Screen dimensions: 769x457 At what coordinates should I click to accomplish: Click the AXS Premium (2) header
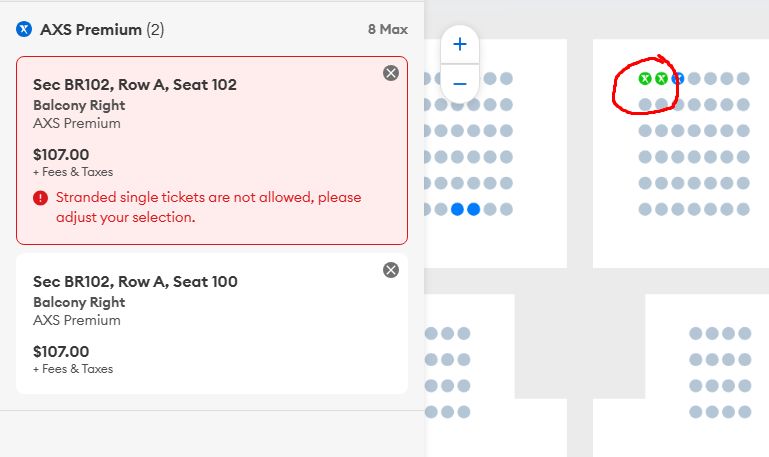tap(102, 30)
